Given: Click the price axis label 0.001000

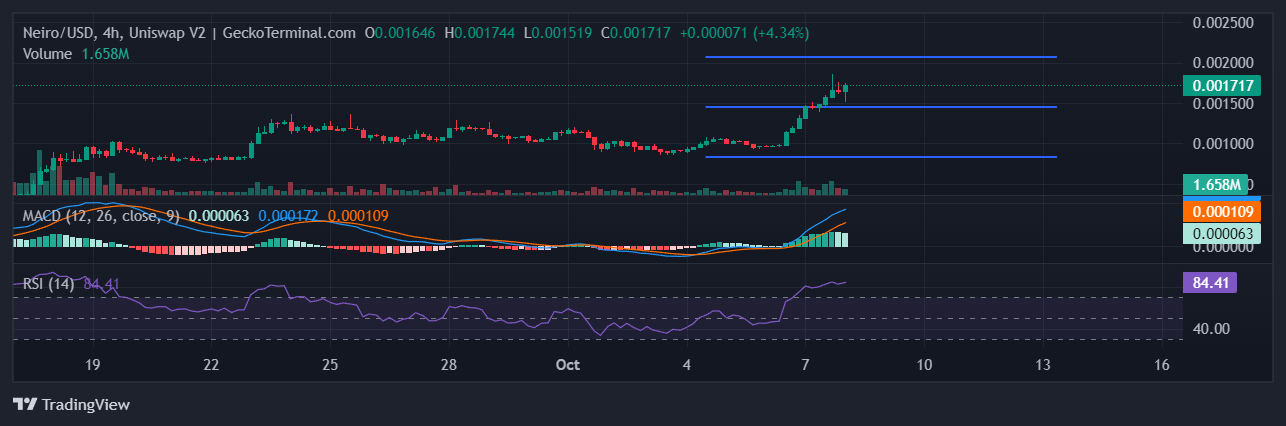Looking at the screenshot, I should (x=1221, y=144).
